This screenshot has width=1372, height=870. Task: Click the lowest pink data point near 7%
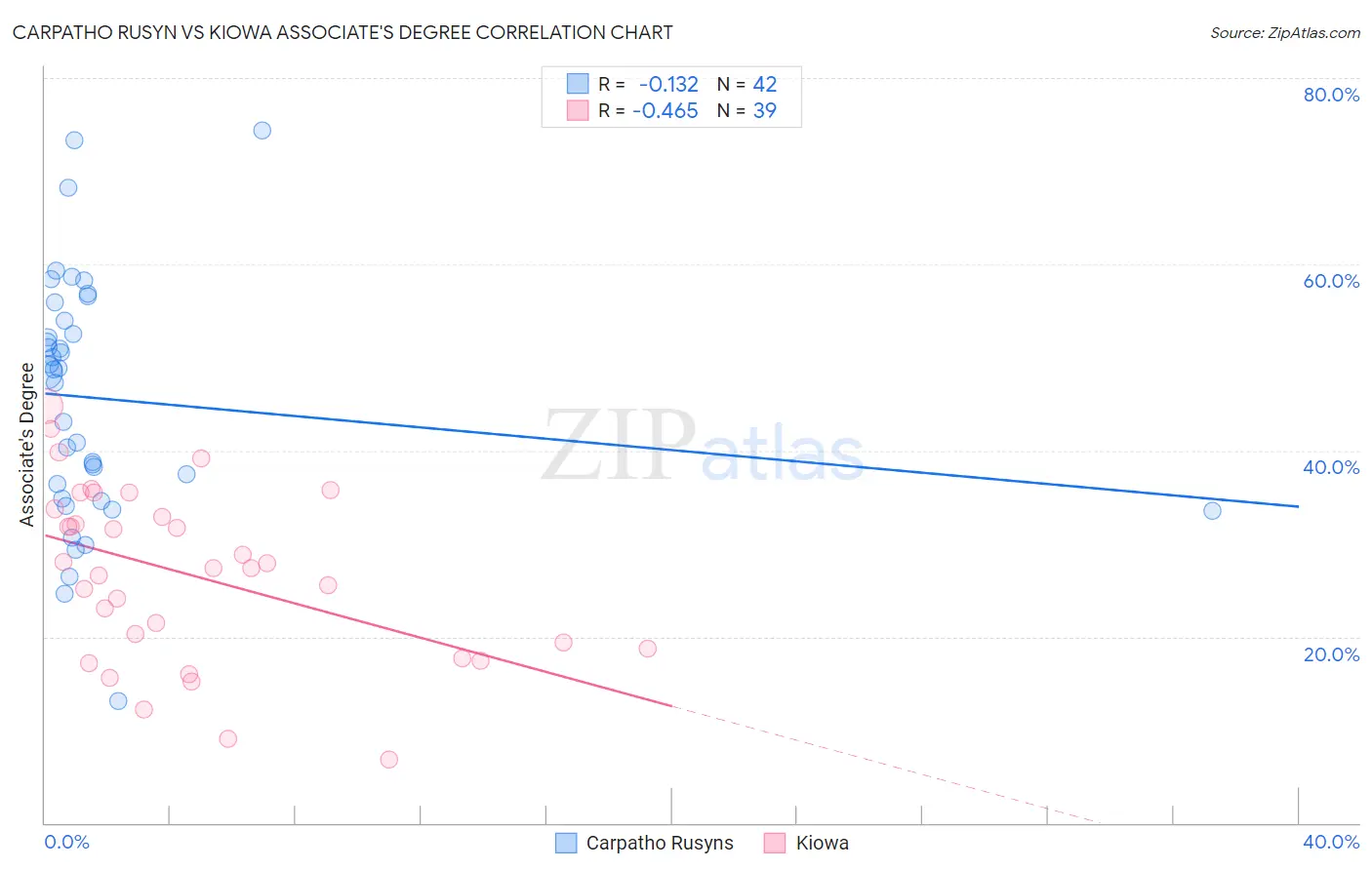click(389, 760)
